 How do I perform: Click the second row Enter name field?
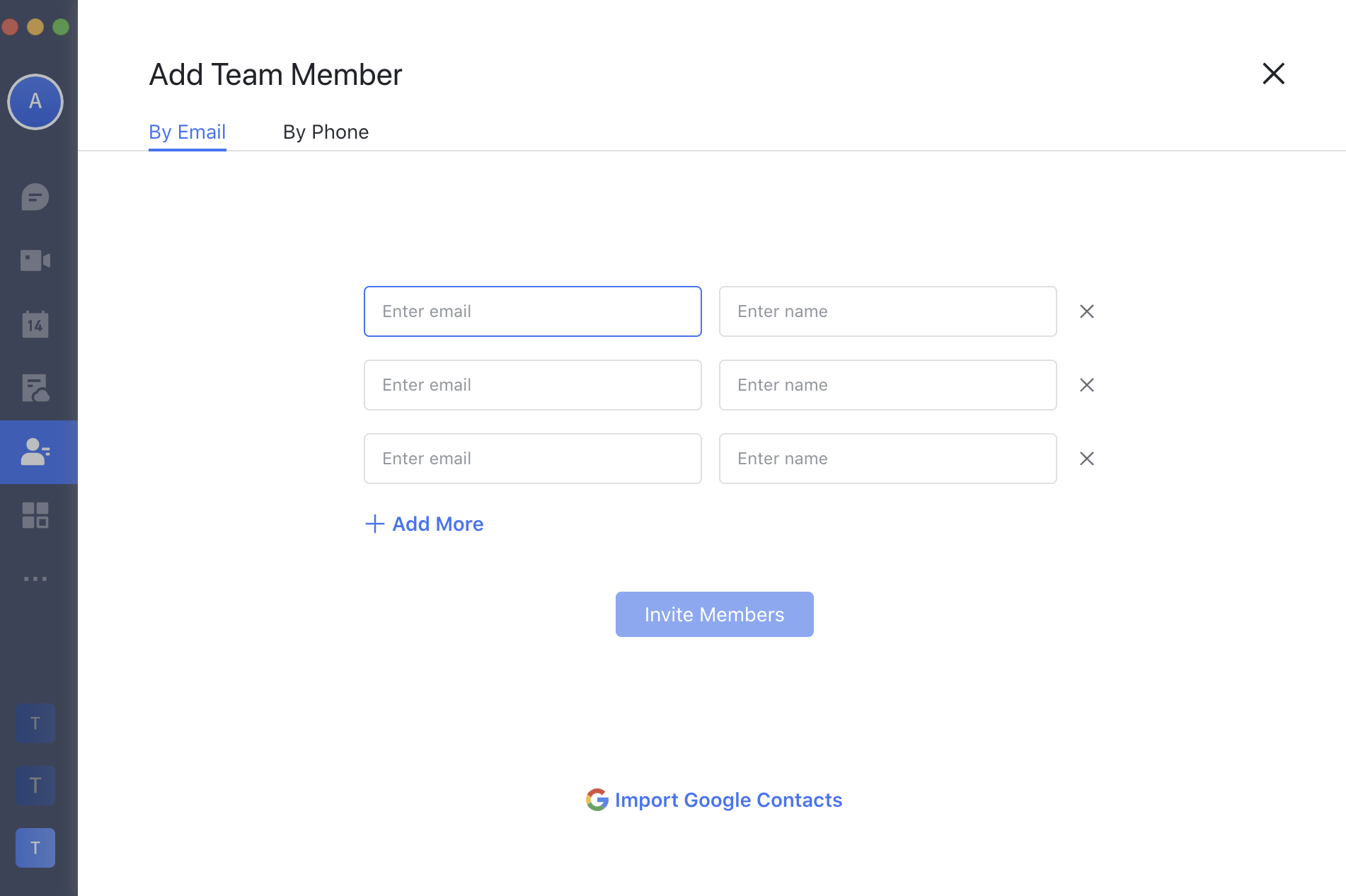coord(887,385)
